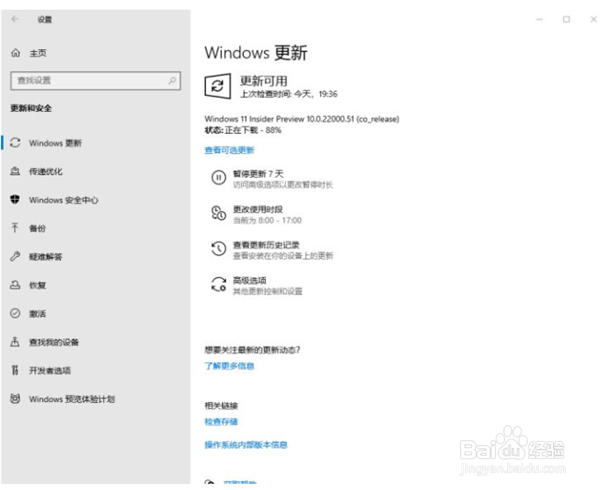Click the home icon next to 主页
This screenshot has height=490, width=600.
[x=16, y=53]
